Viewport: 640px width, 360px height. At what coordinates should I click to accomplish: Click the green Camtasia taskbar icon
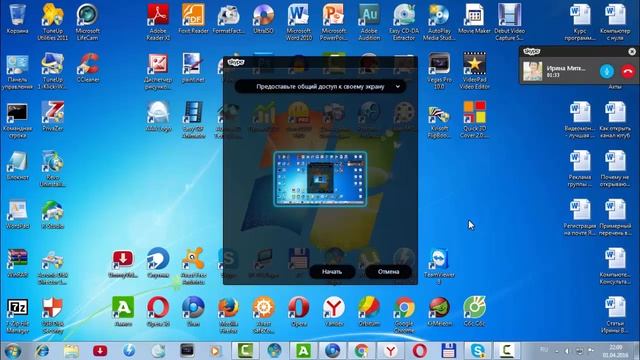tap(245, 351)
